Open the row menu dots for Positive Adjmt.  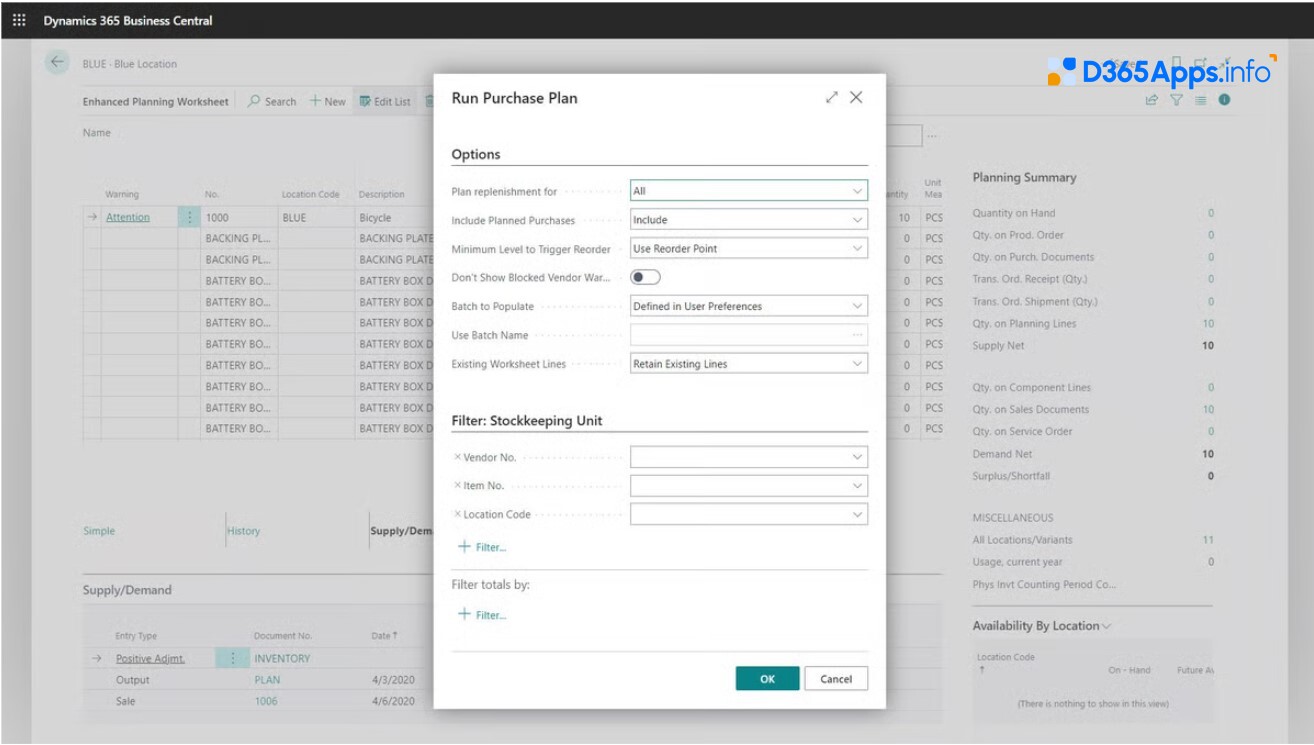(232, 658)
